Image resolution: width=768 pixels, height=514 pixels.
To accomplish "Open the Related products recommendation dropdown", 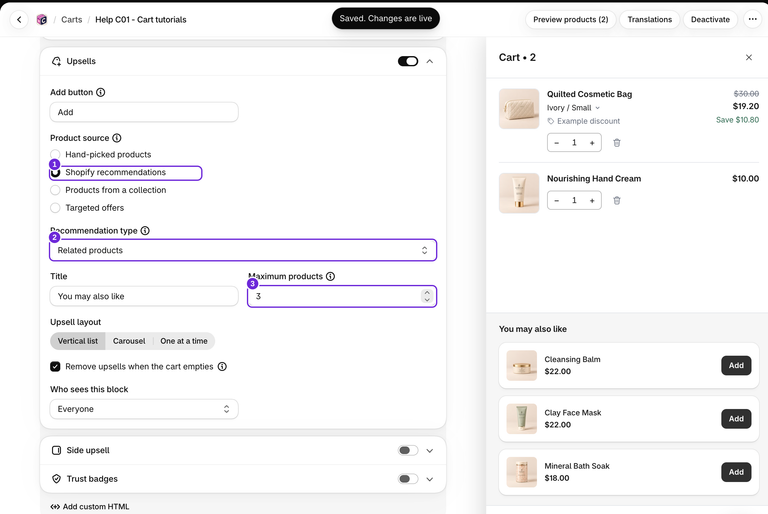I will pos(243,250).
